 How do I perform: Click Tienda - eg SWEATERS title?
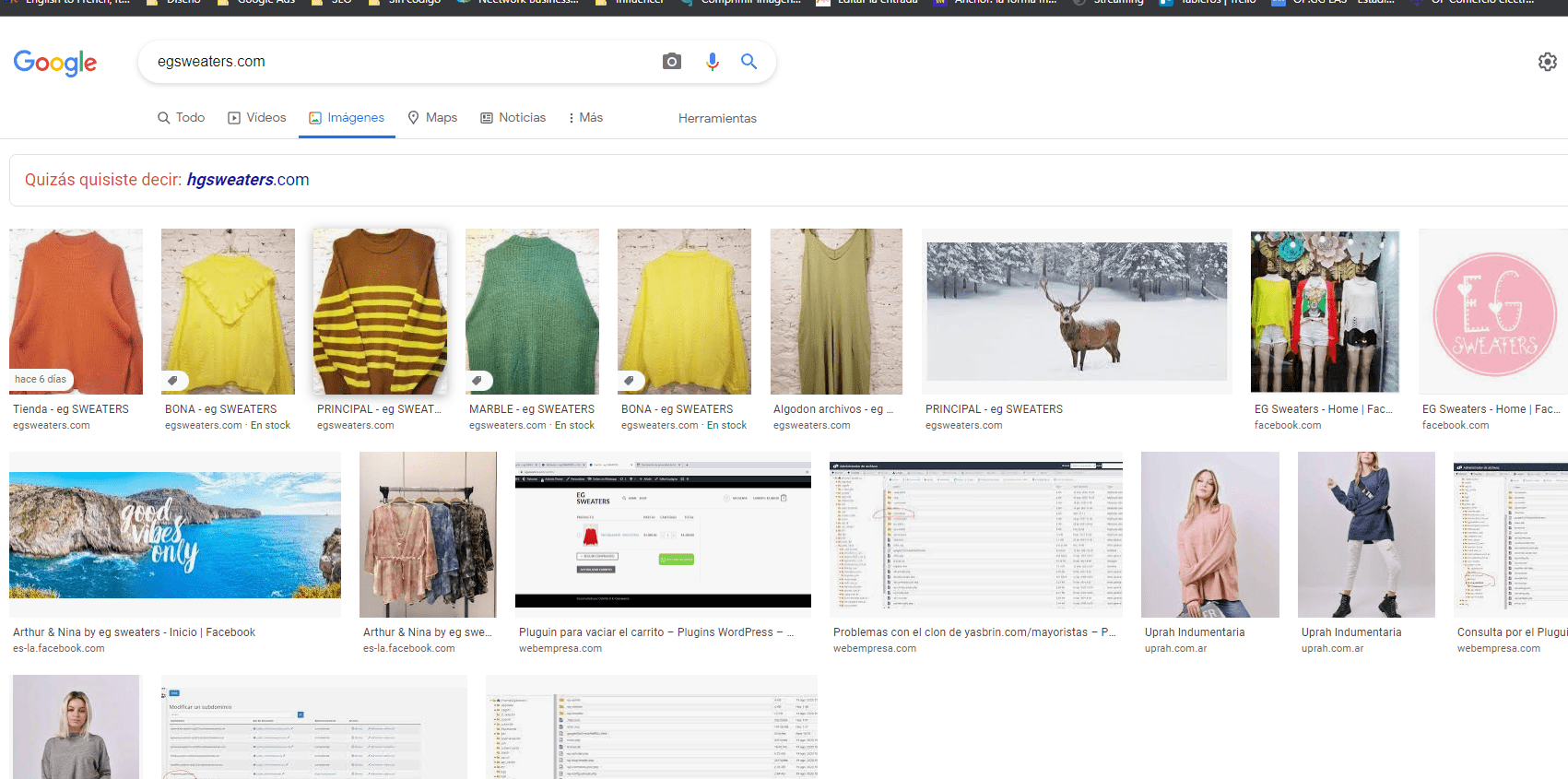tap(71, 409)
